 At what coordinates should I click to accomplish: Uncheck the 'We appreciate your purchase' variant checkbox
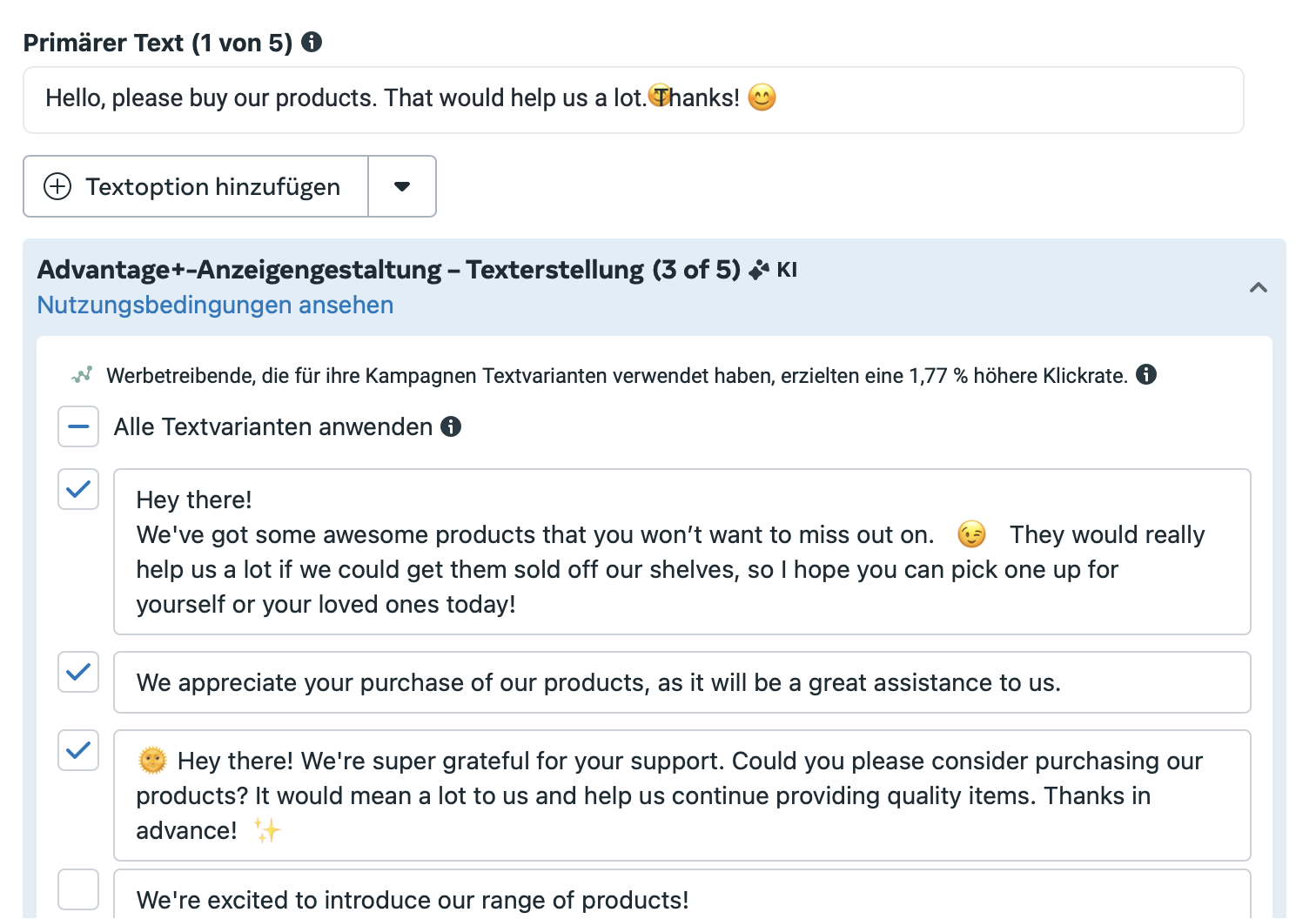[x=78, y=672]
